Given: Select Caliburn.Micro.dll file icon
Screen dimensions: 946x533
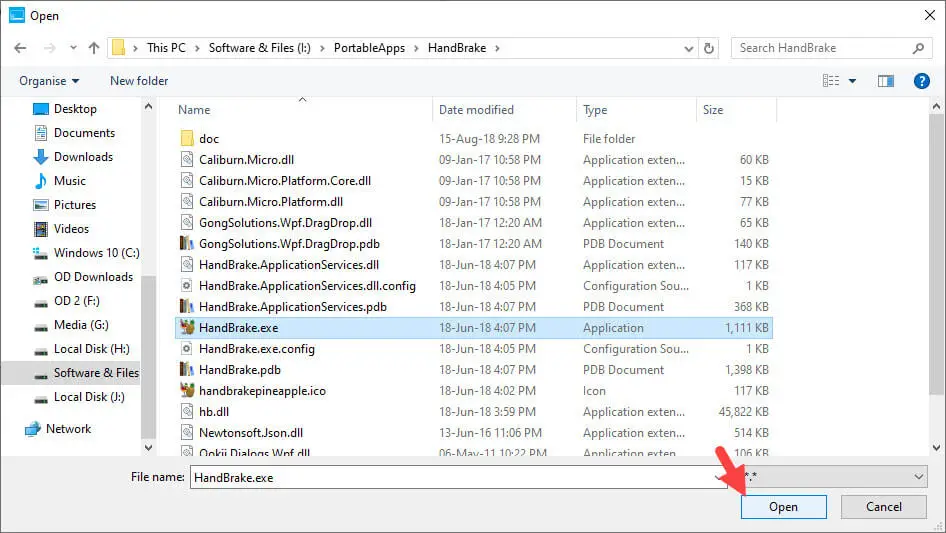Looking at the screenshot, I should [187, 159].
